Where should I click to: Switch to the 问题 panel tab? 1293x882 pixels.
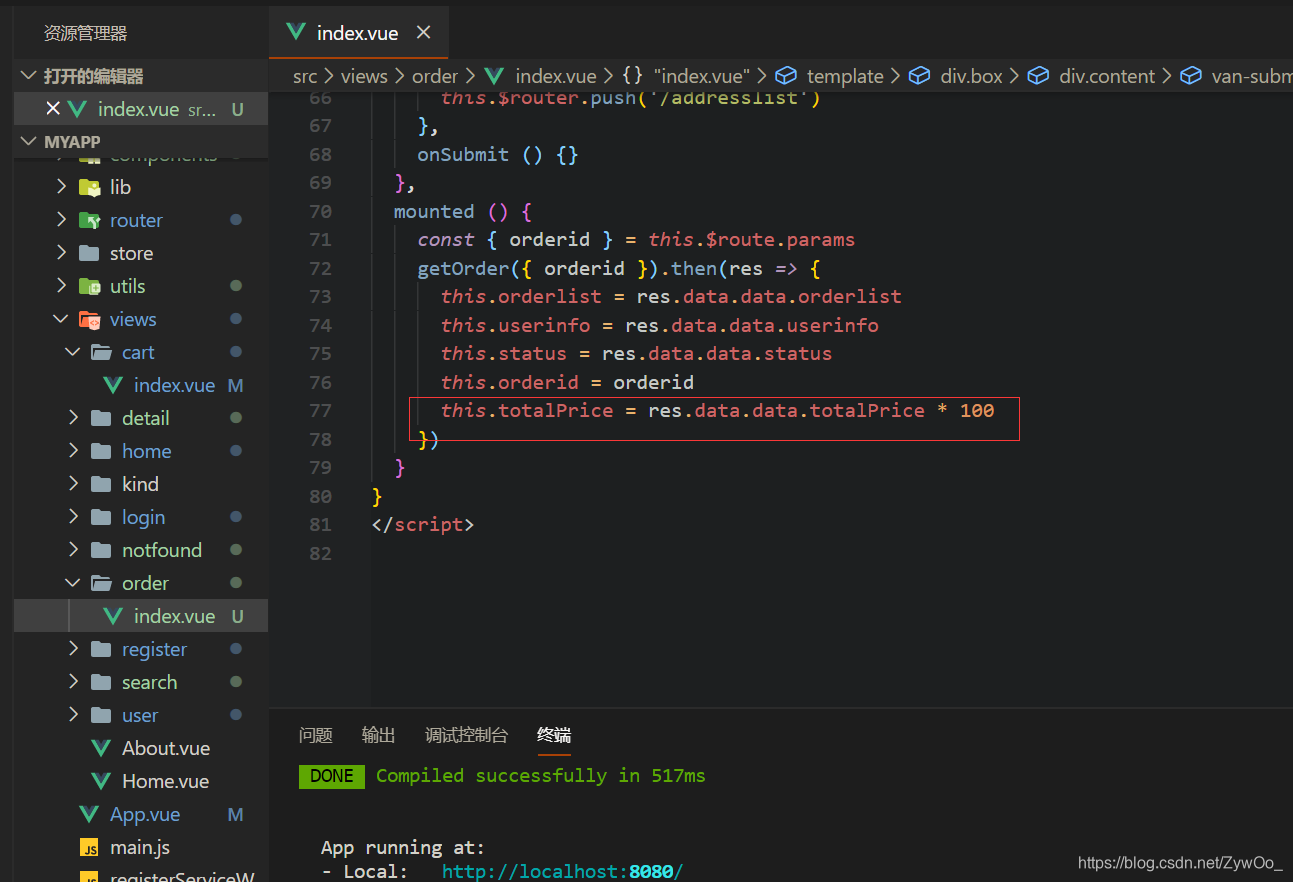316,735
